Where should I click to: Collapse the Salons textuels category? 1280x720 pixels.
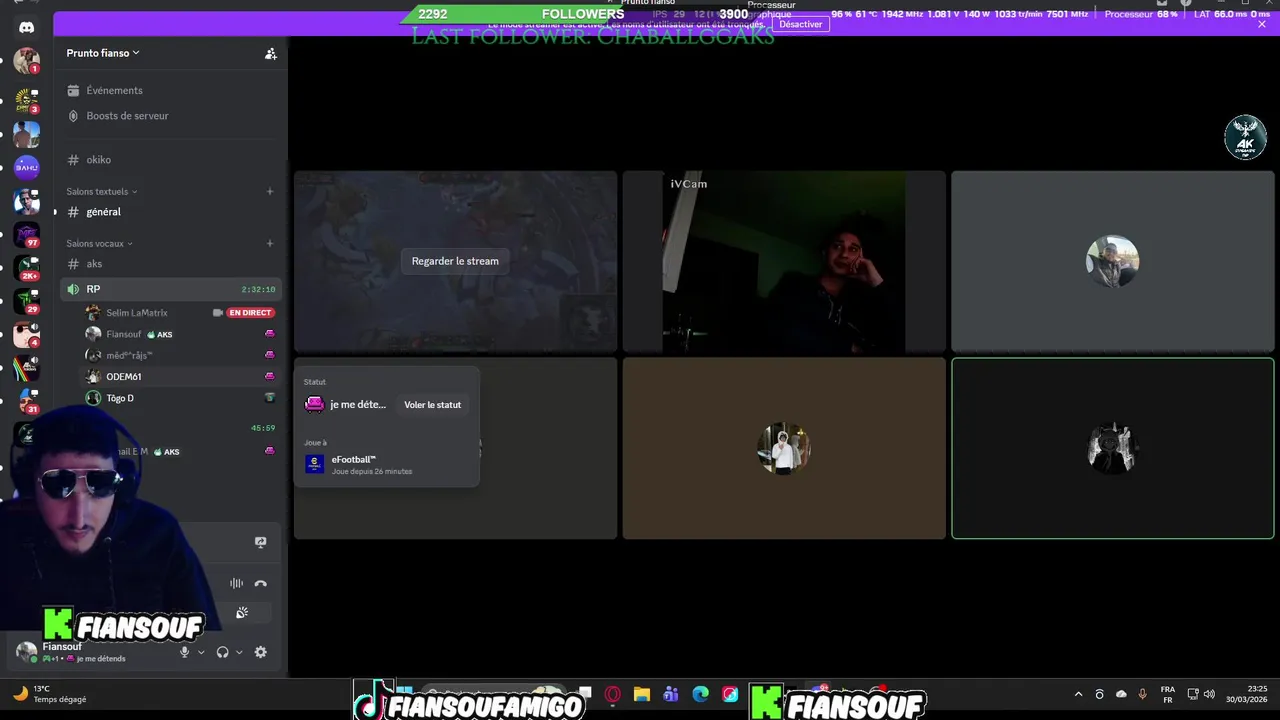point(101,191)
